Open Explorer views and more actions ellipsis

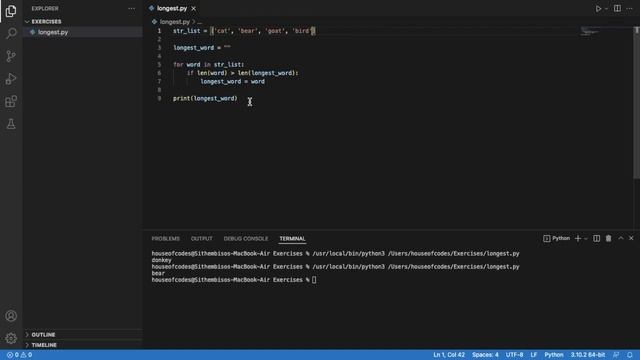coord(131,9)
